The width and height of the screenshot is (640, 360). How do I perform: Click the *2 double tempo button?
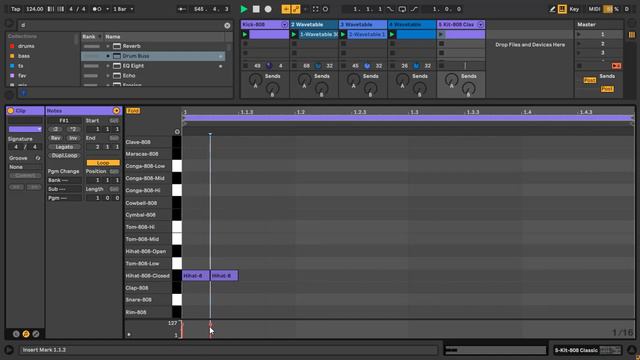(x=73, y=129)
